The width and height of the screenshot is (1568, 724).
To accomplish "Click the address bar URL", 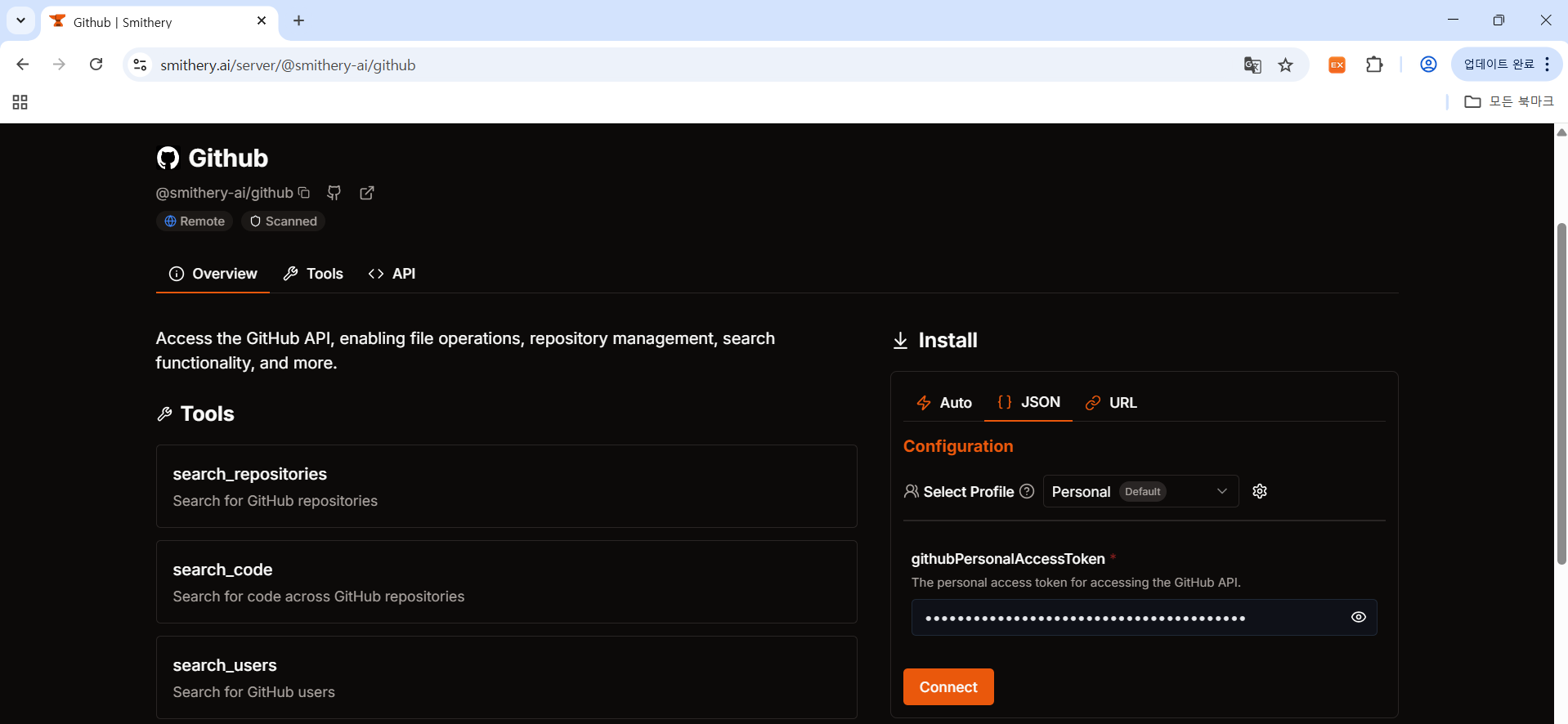I will 288,65.
